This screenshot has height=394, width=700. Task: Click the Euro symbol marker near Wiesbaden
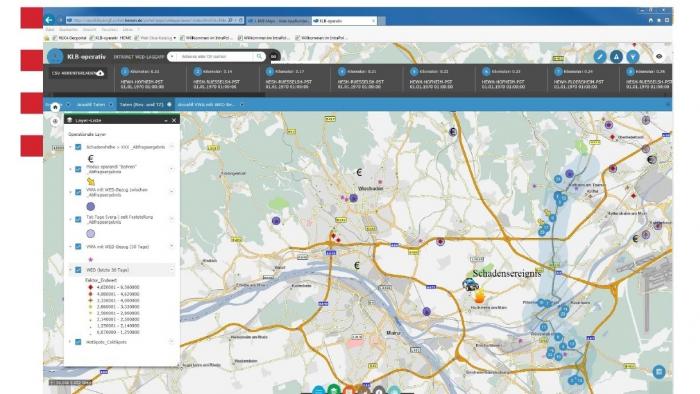click(358, 172)
